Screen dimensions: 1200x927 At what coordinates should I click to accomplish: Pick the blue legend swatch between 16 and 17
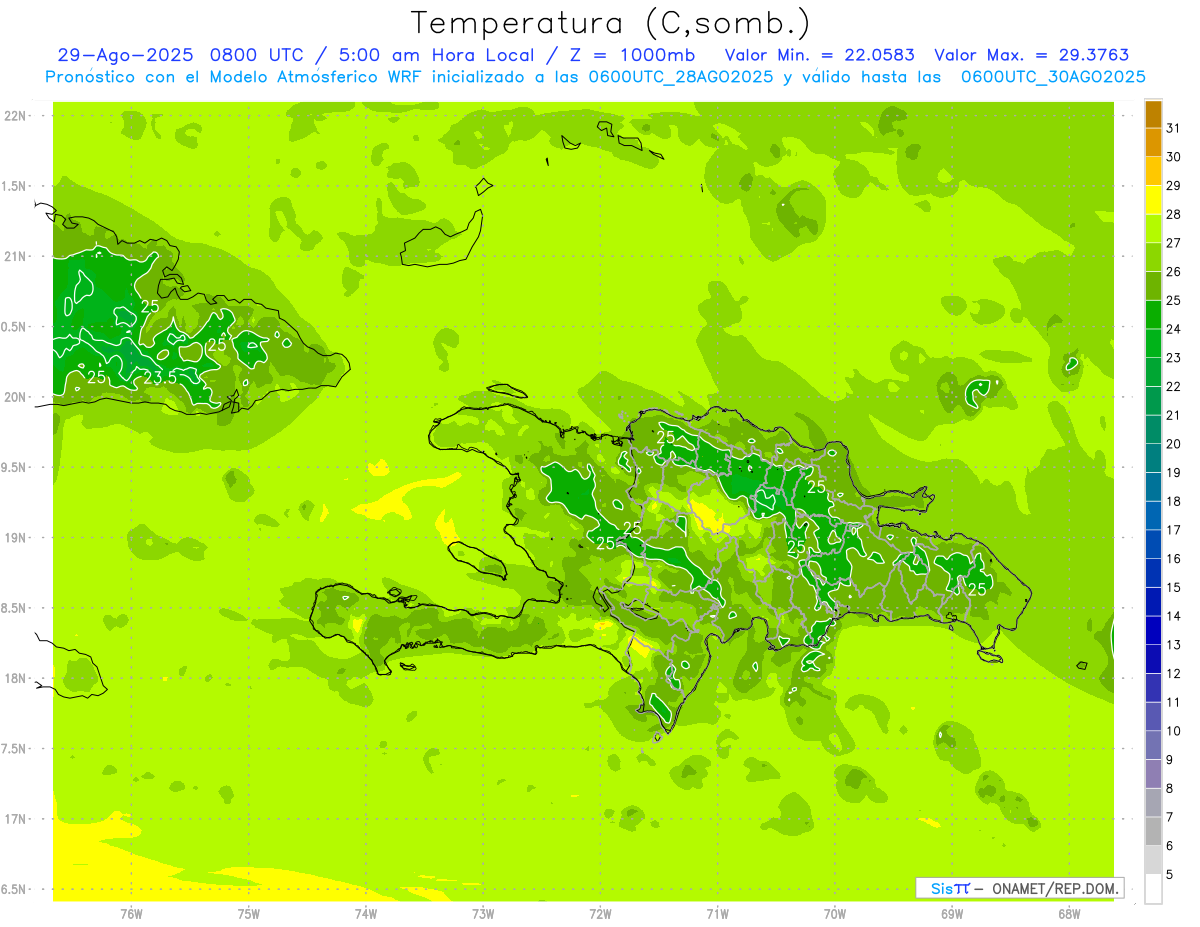pyautogui.click(x=1153, y=545)
